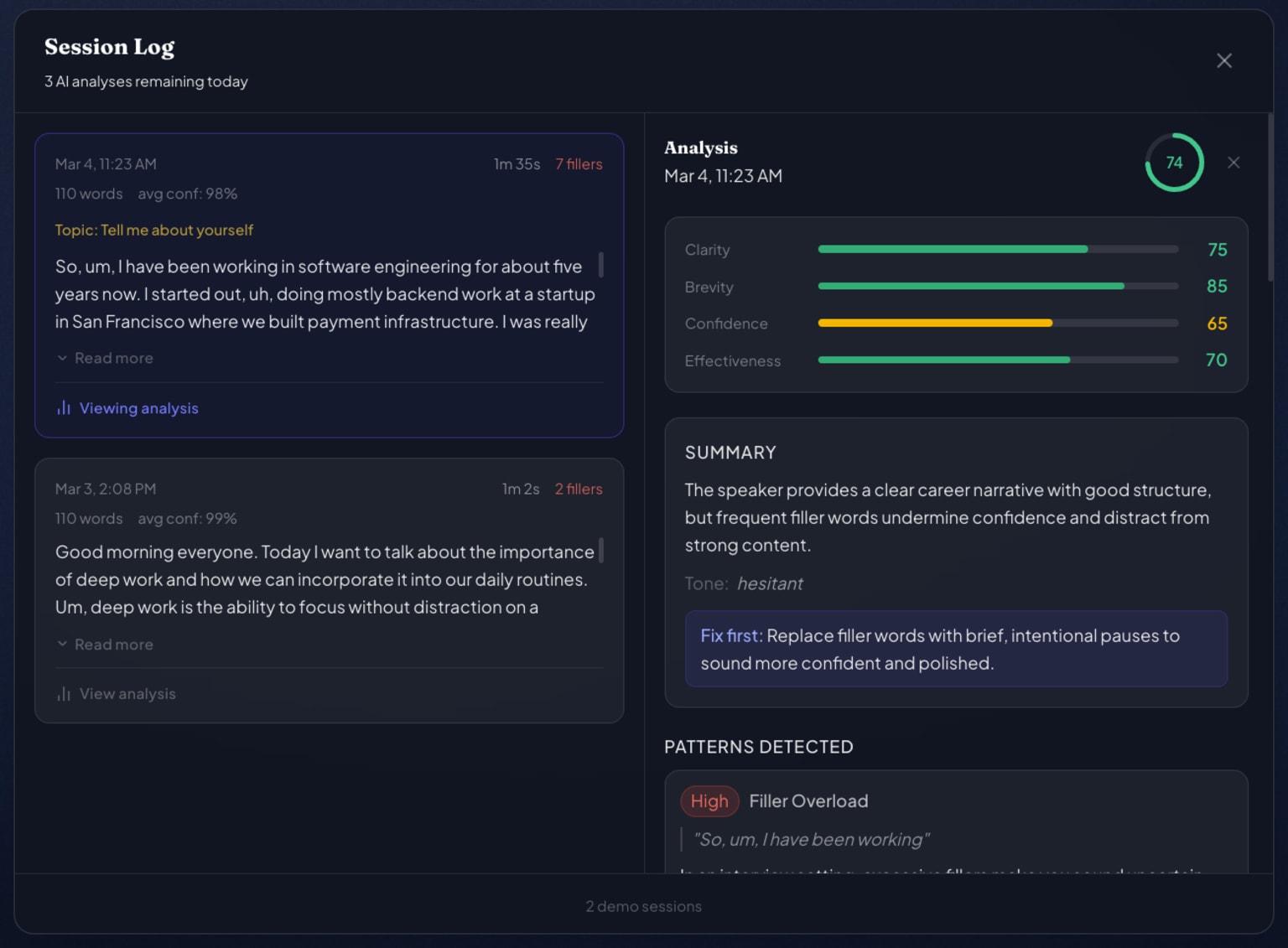Viewport: 1288px width, 948px height.
Task: Click the Session Log title
Action: click(x=110, y=47)
